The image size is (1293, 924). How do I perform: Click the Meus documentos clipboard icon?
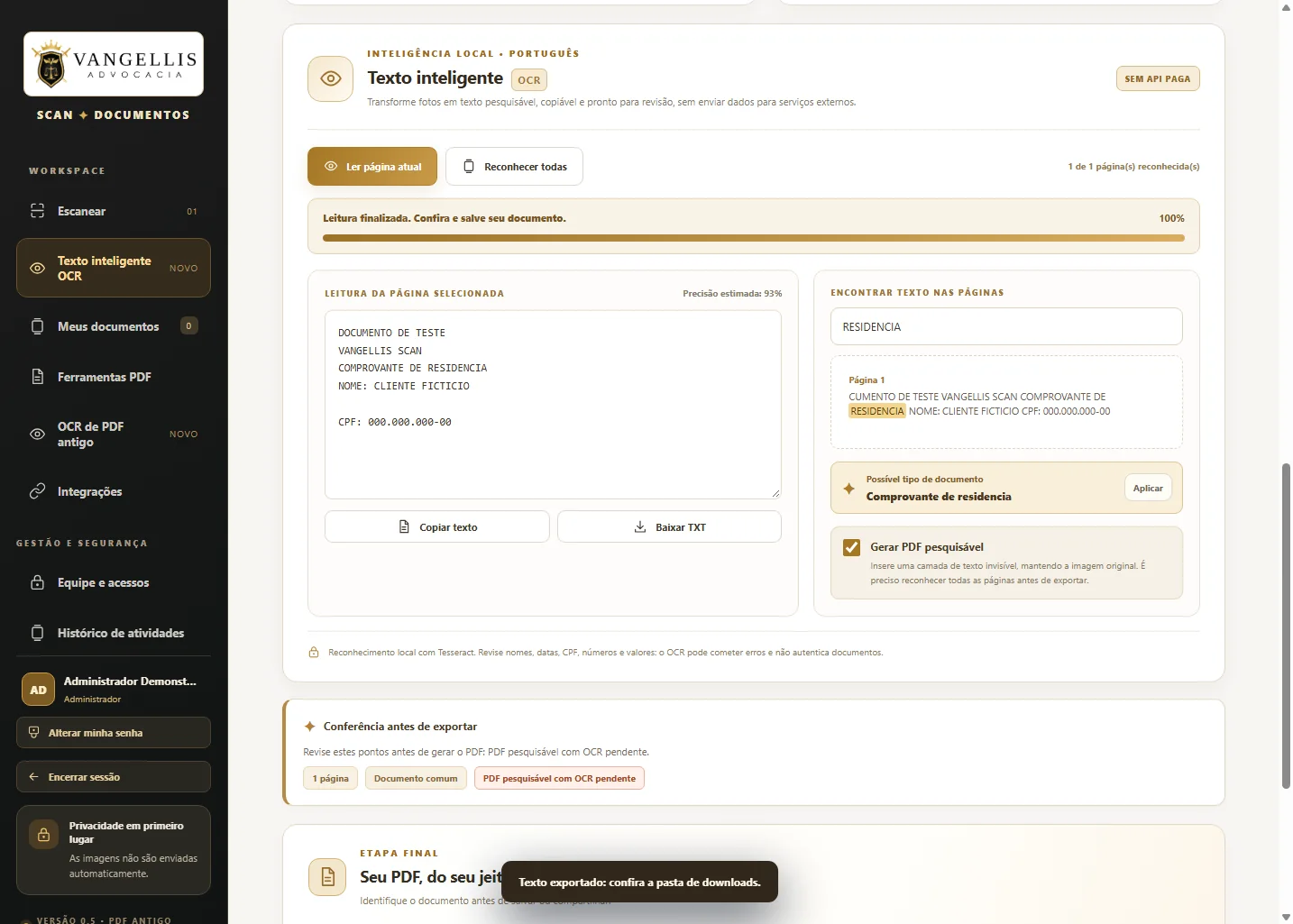37,326
